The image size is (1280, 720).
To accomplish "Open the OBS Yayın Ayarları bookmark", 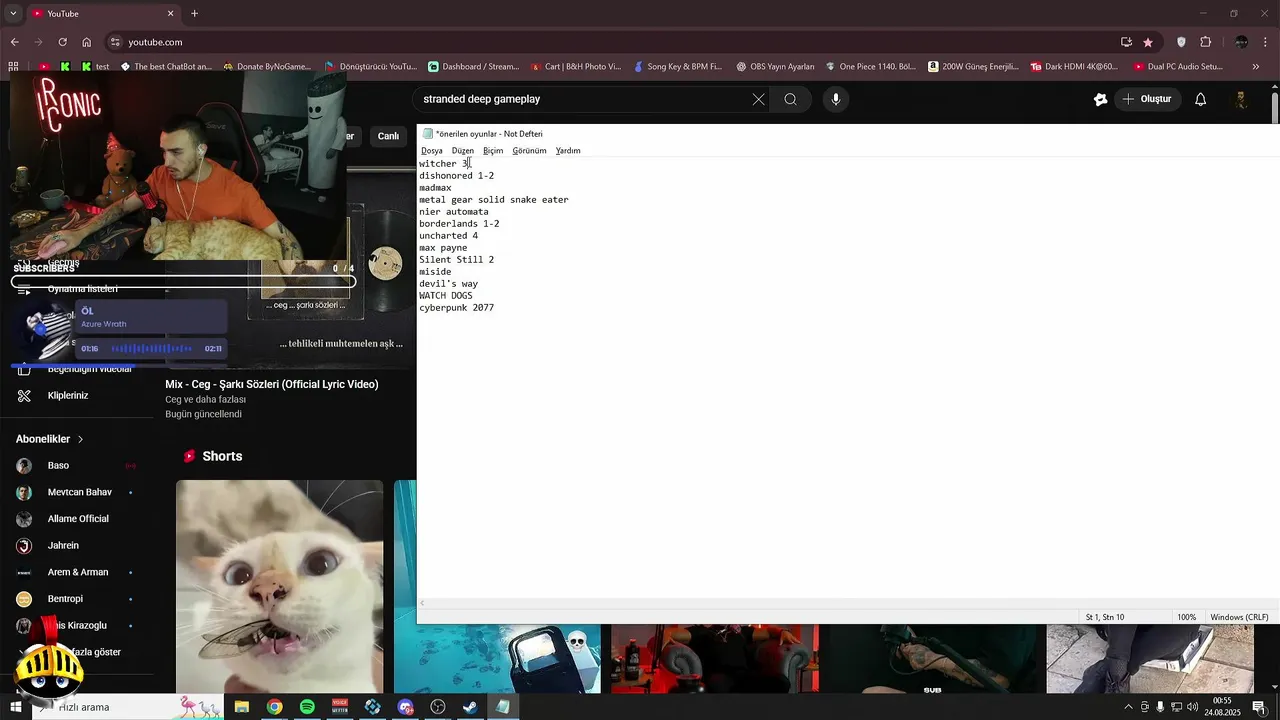I will 775,67.
